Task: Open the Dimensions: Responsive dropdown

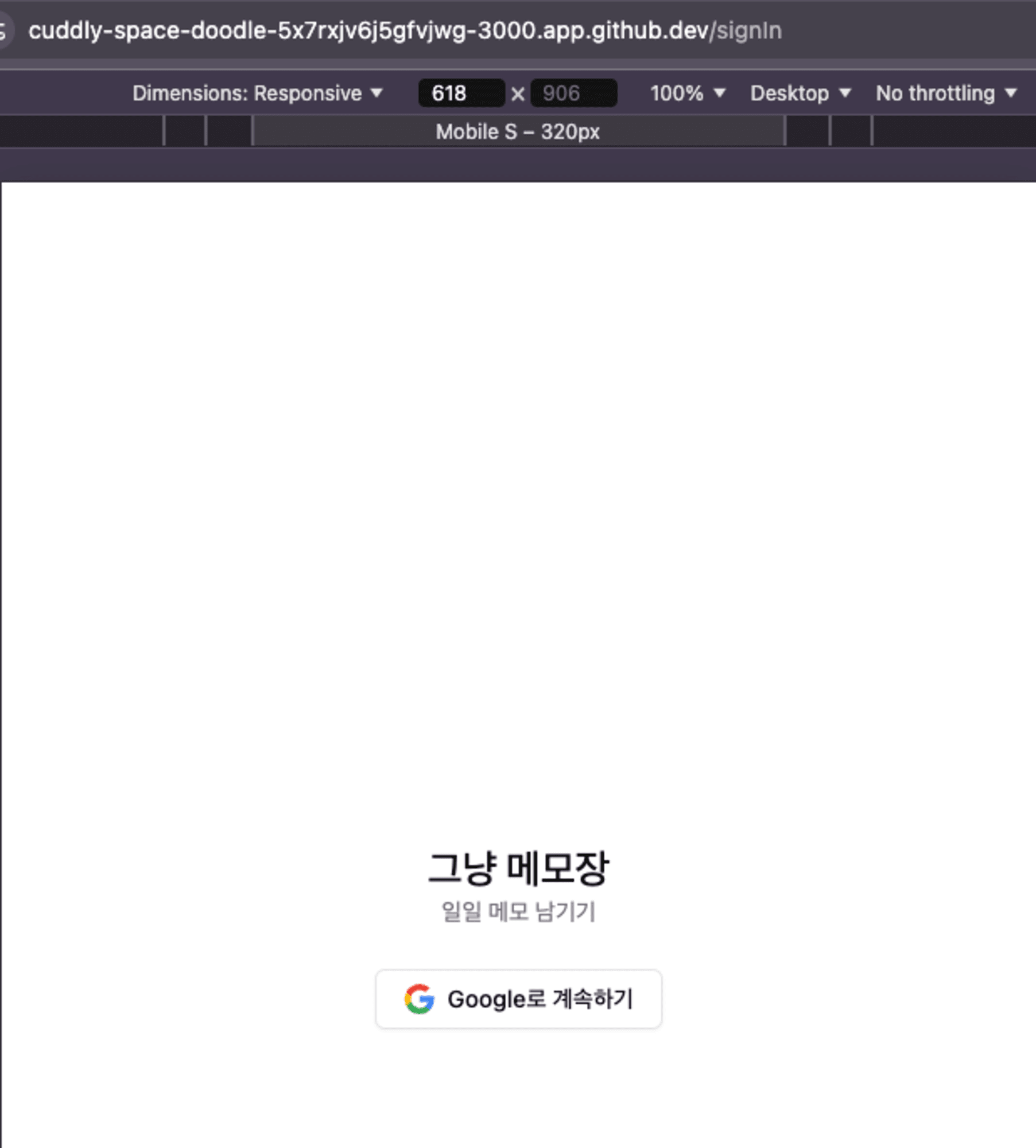Action: tap(257, 93)
